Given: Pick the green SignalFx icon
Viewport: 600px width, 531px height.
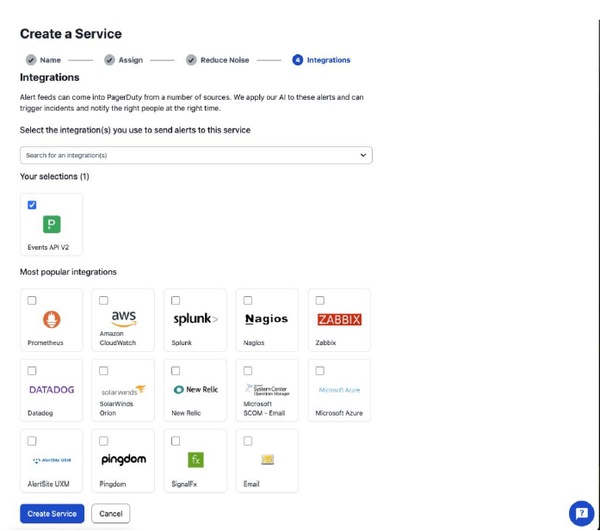Looking at the screenshot, I should tap(195, 459).
